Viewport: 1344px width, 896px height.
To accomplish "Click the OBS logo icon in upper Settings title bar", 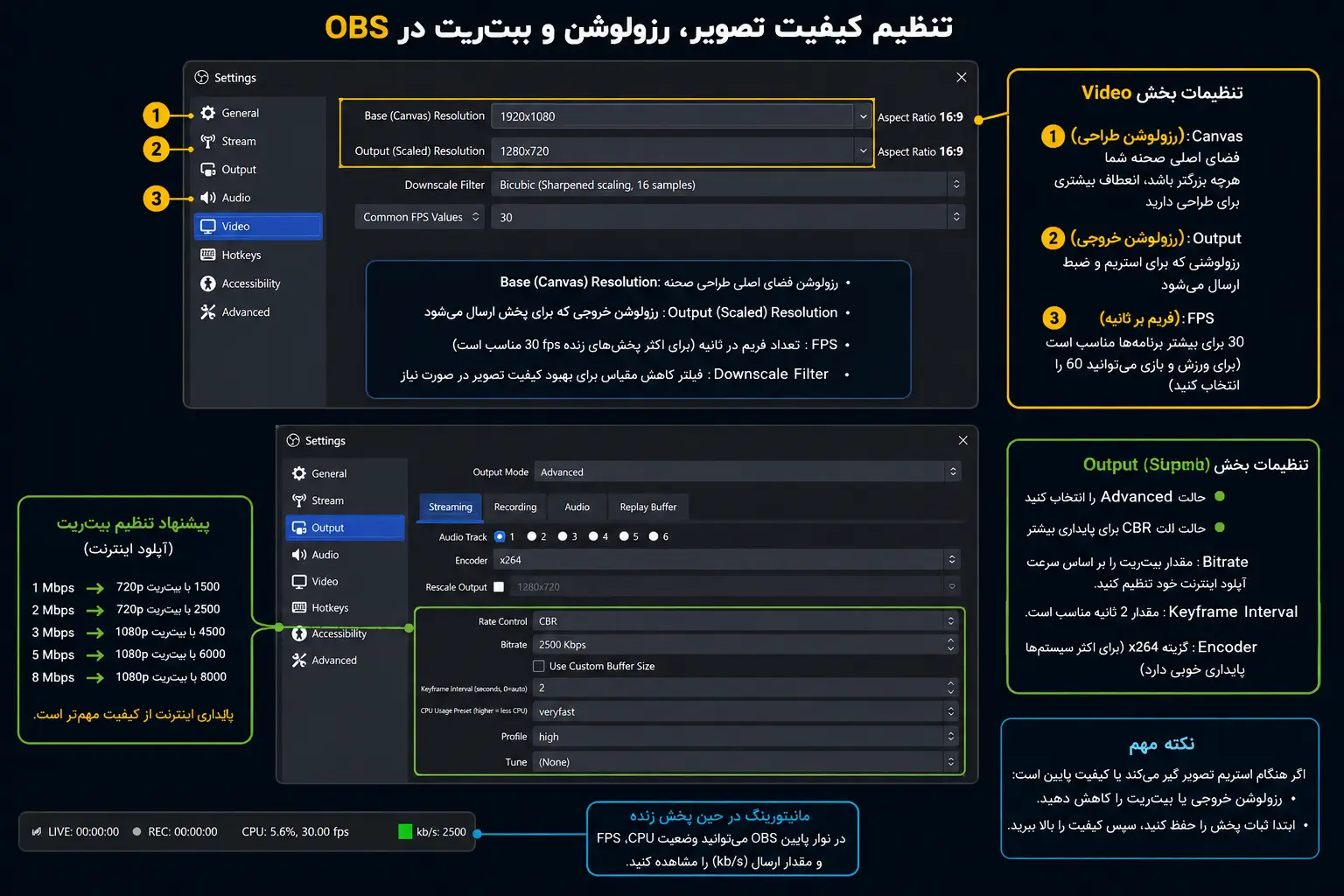I will (x=201, y=77).
